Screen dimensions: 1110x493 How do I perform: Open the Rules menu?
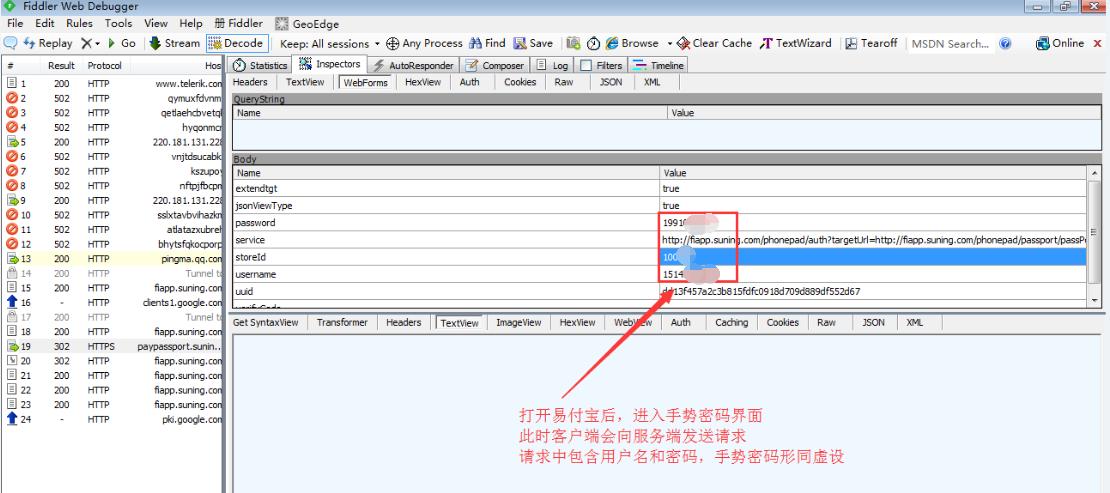pos(79,23)
